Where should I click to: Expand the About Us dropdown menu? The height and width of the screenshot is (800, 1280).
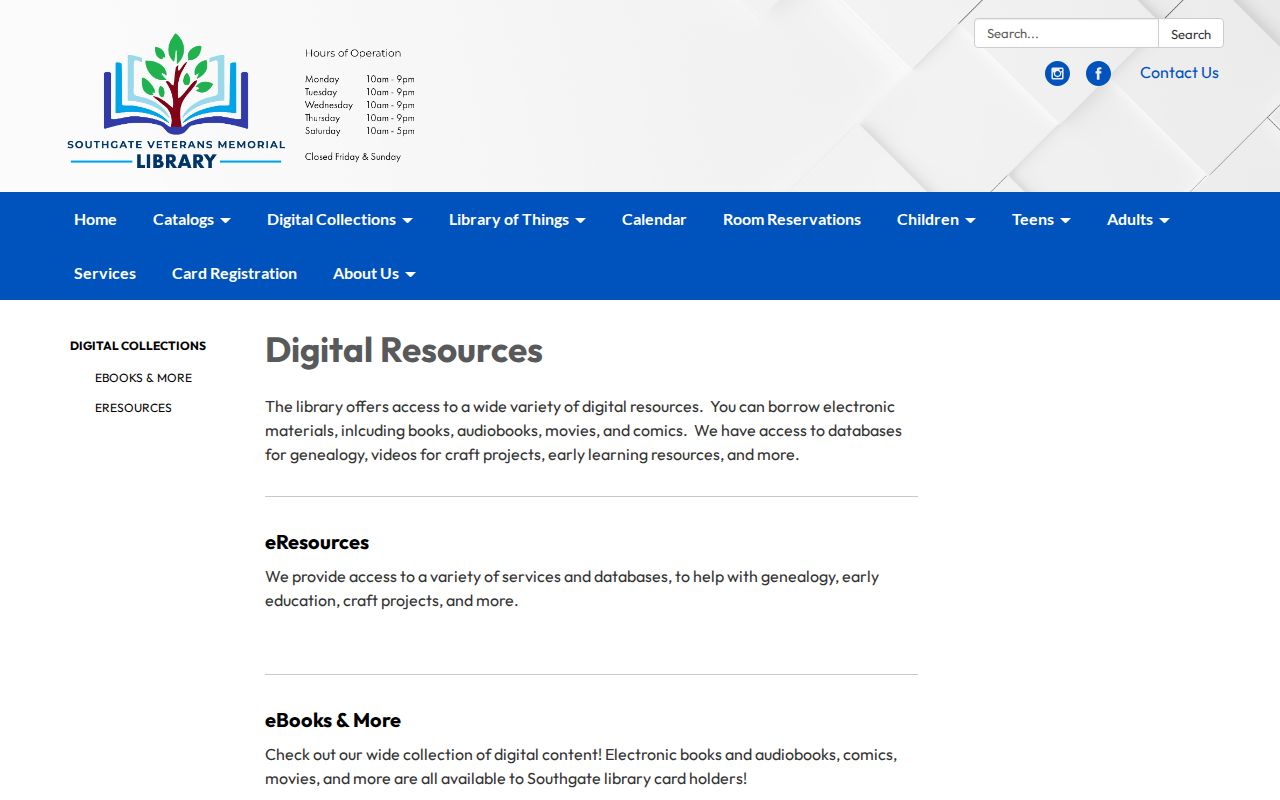tap(374, 273)
